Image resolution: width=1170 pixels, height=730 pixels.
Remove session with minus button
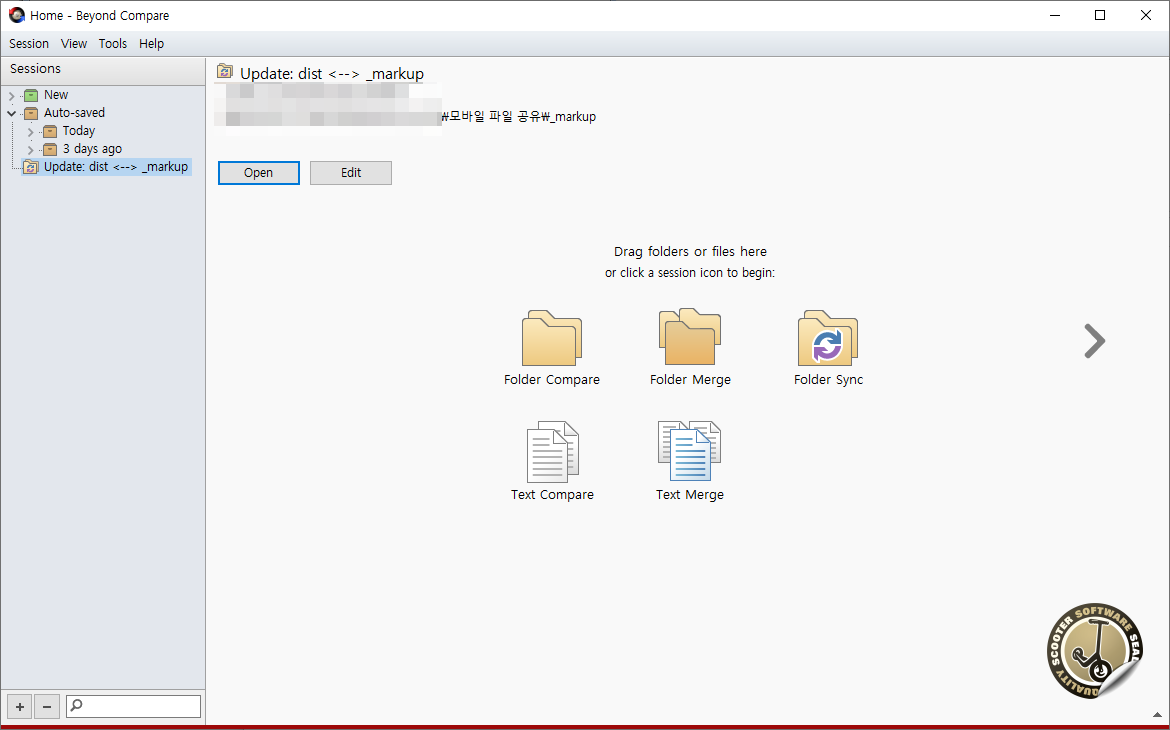tap(47, 706)
